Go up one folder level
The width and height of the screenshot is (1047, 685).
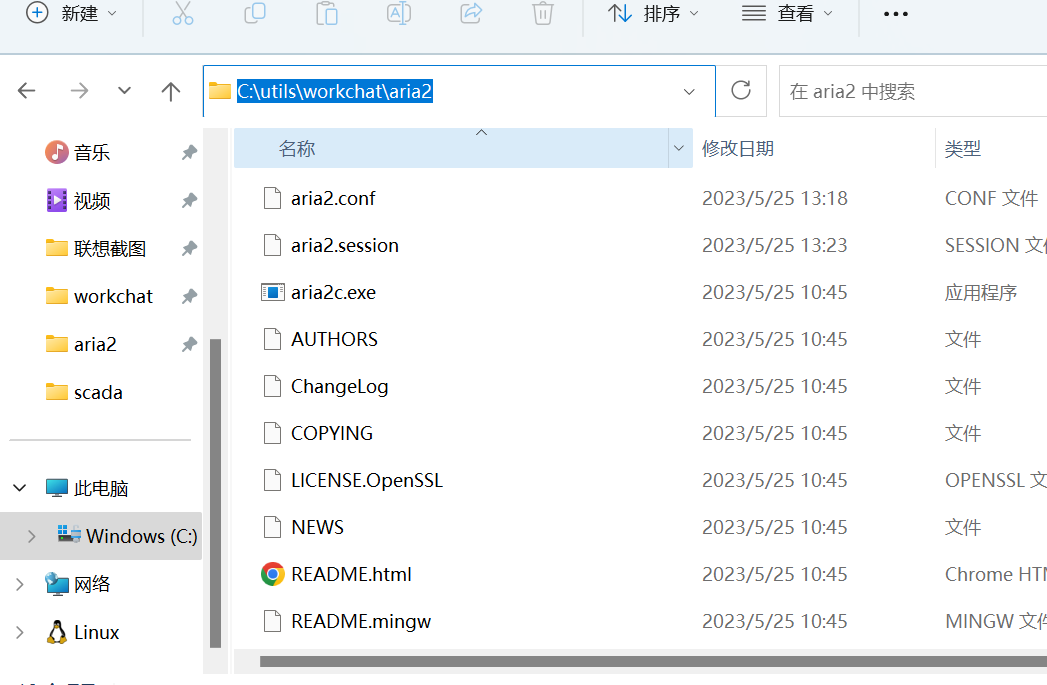(171, 91)
